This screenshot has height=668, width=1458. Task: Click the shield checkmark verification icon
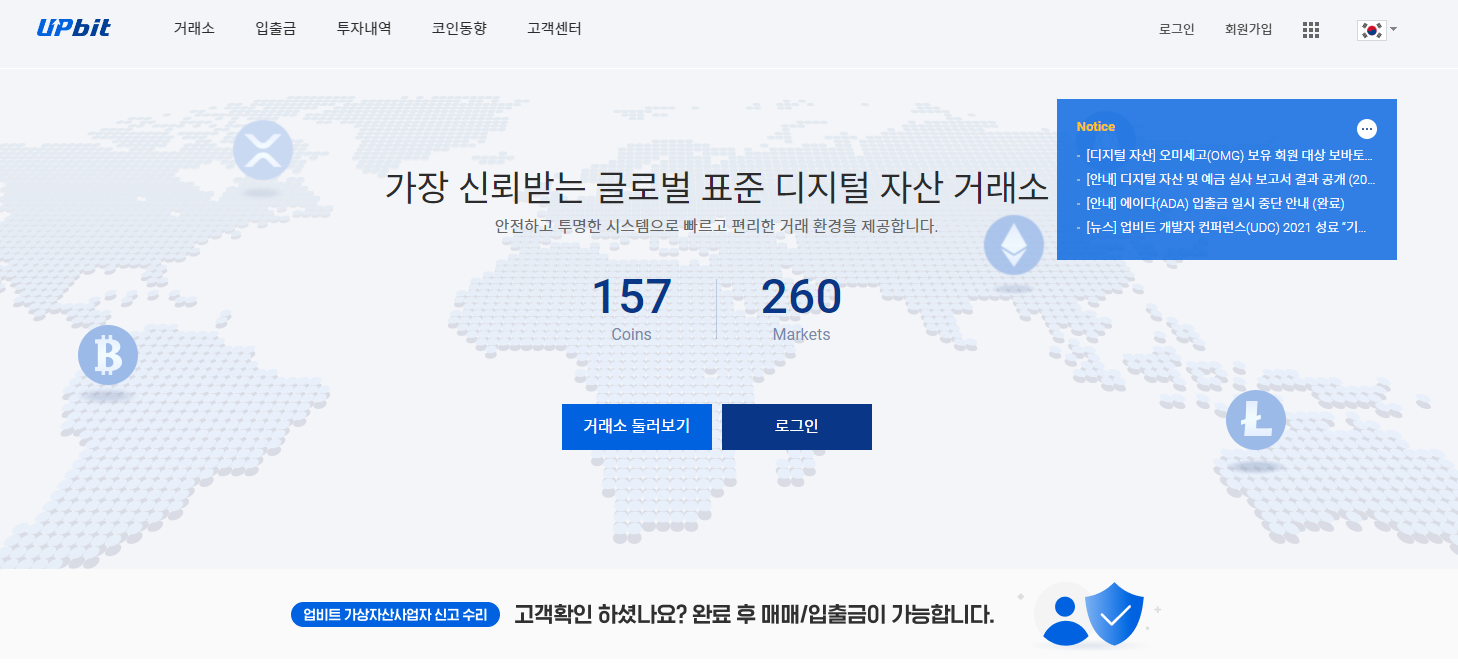(1114, 614)
